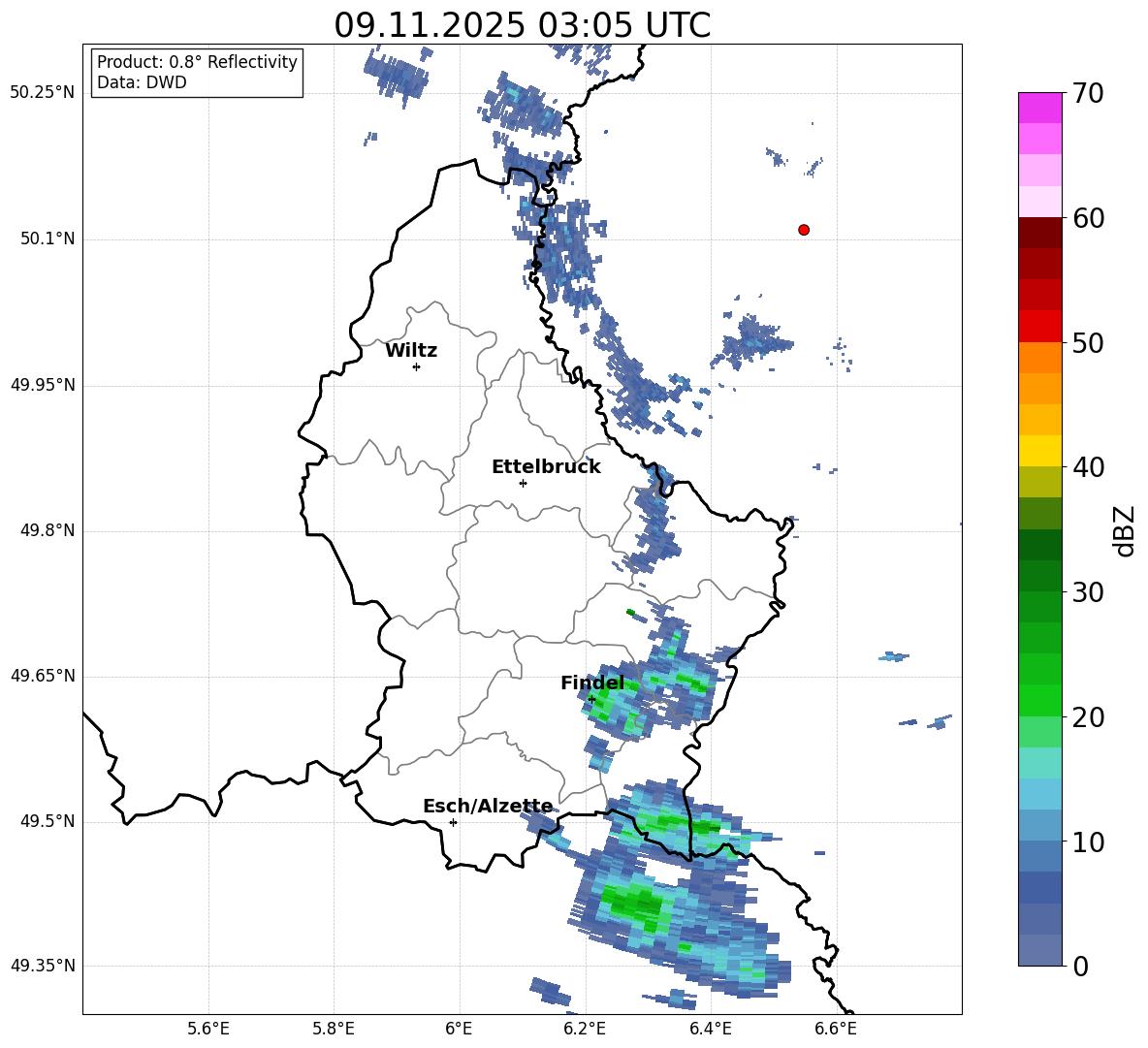Click the cross marker below Wiltz
This screenshot has width=1148, height=1048.
pos(417,366)
